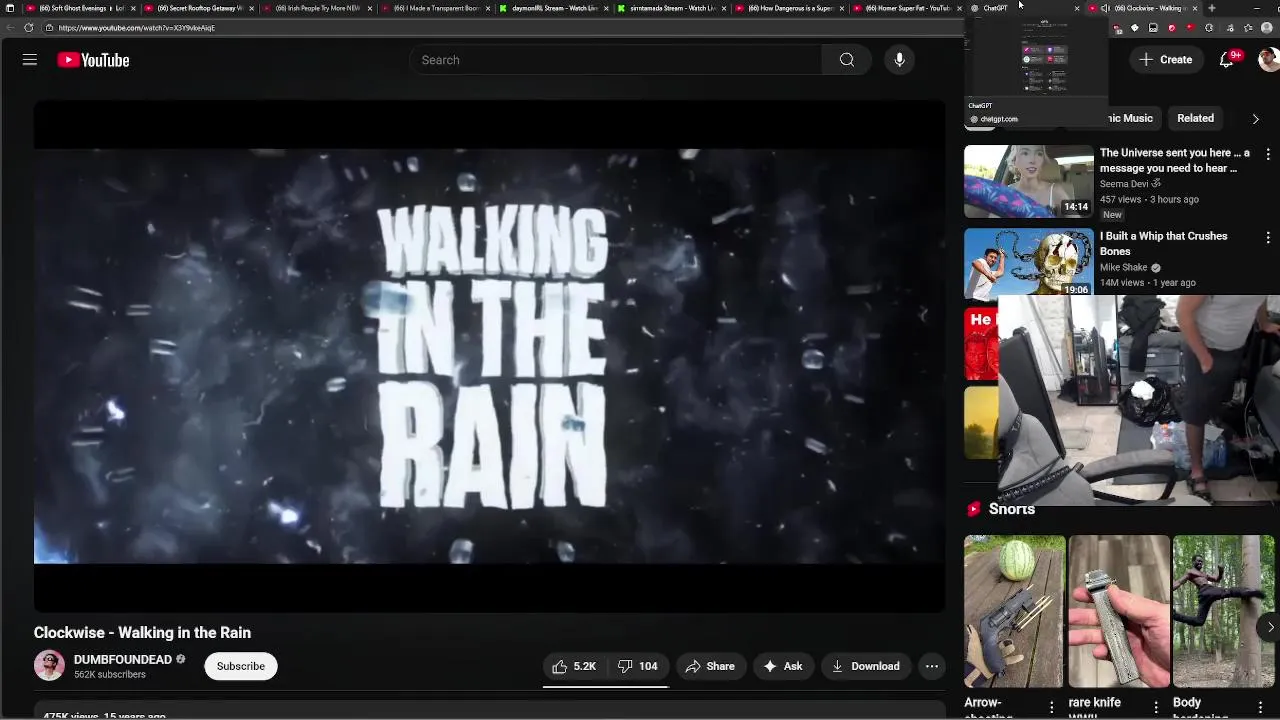Select the Related filter chip
This screenshot has width=1280, height=720.
coord(1195,118)
